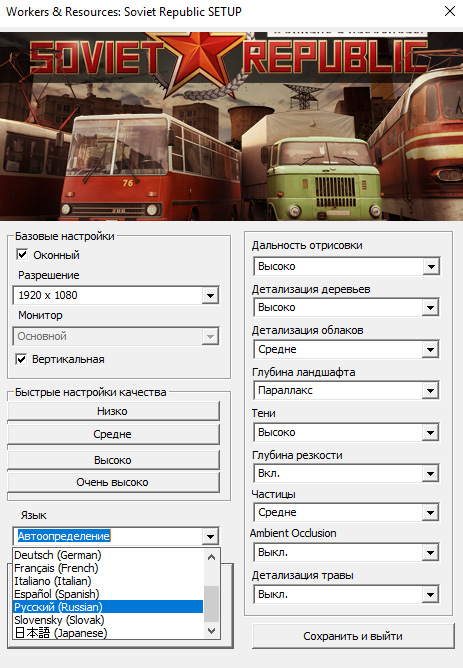This screenshot has width=463, height=668.
Task: Click the language list scroll-up arrow
Action: click(211, 557)
